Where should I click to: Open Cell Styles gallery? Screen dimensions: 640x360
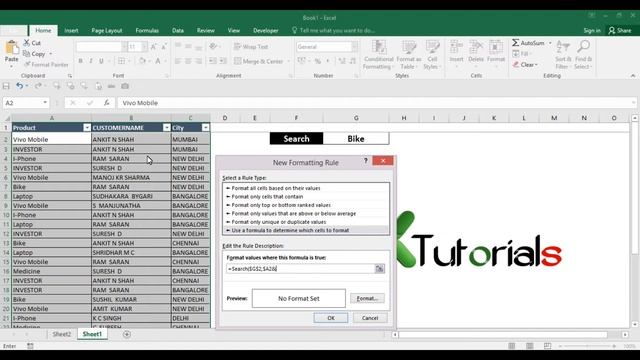point(432,55)
